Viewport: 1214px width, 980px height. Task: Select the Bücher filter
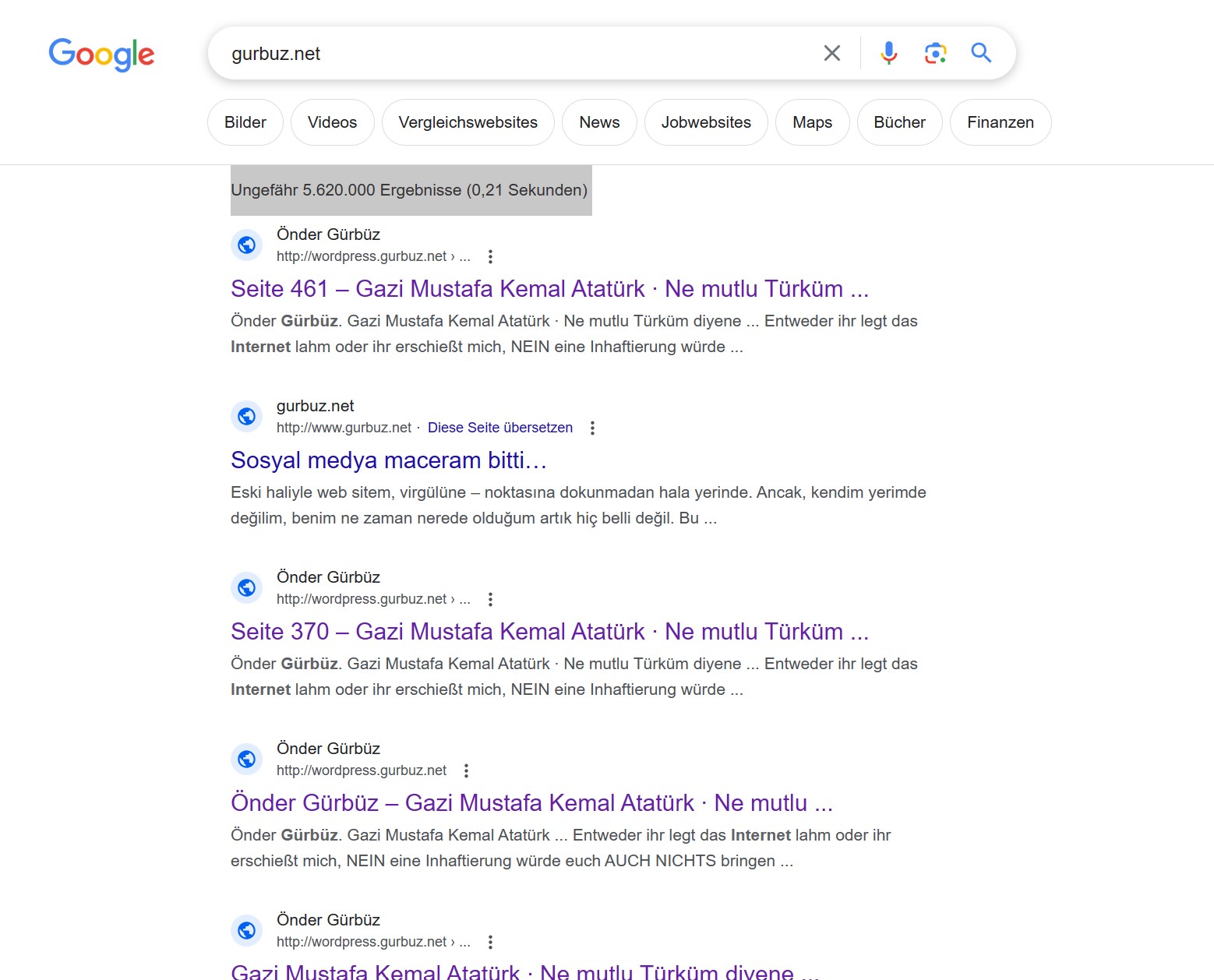(900, 122)
